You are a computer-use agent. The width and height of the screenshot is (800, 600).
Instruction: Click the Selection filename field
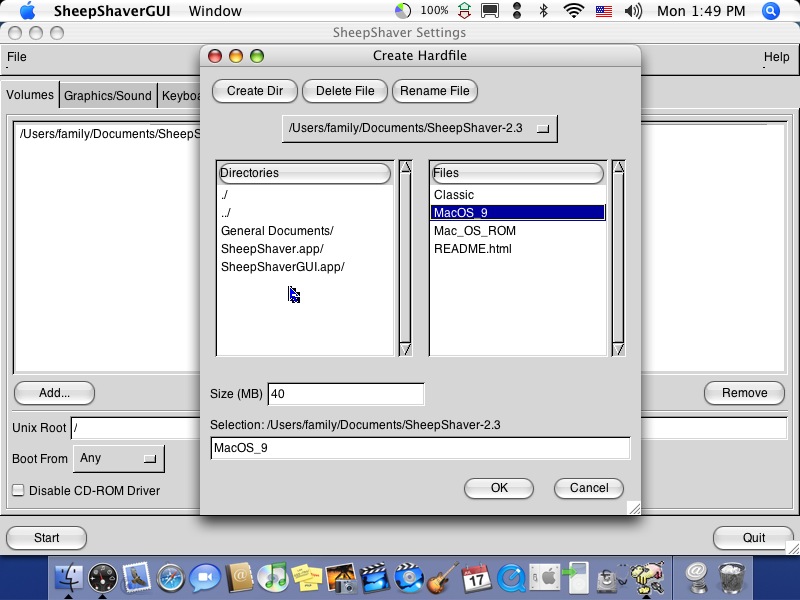(420, 448)
